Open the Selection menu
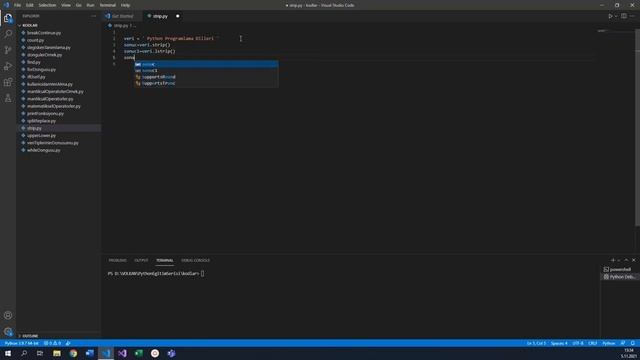640x360 pixels. pos(47,5)
